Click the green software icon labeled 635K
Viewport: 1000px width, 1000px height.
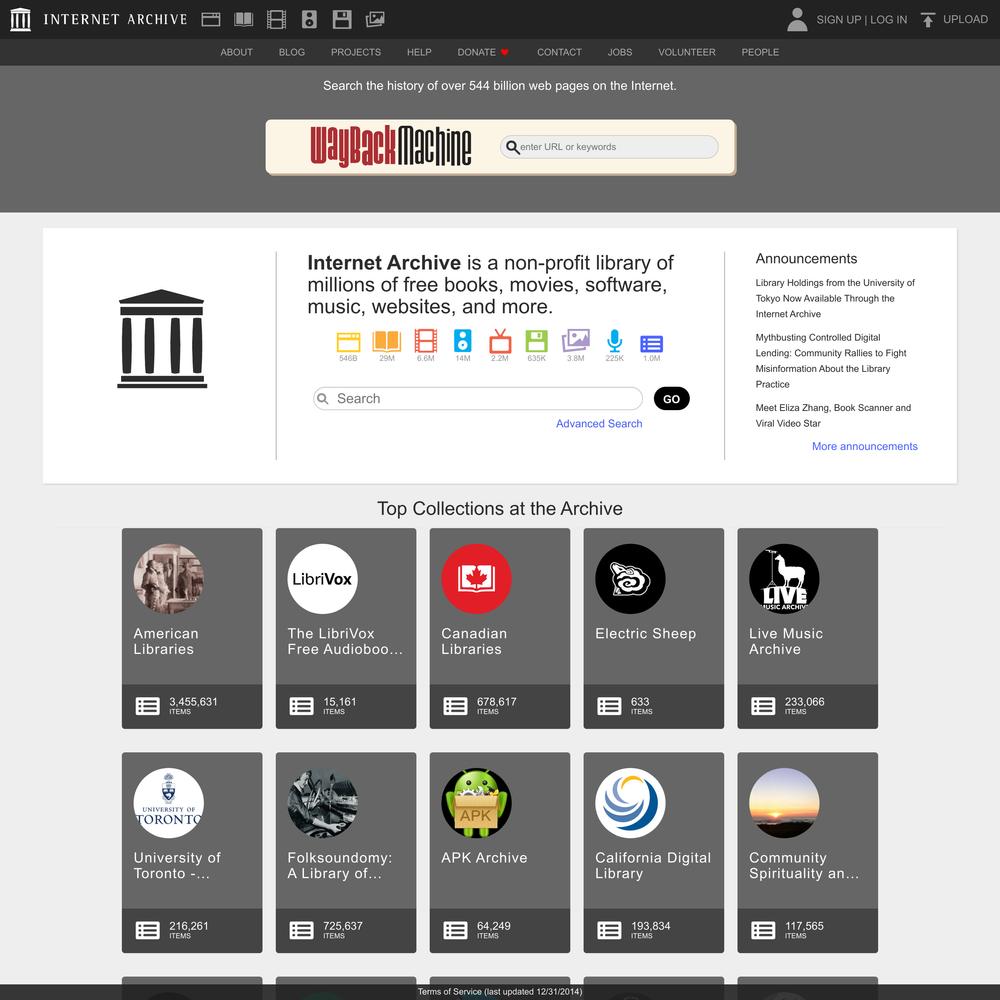536,341
